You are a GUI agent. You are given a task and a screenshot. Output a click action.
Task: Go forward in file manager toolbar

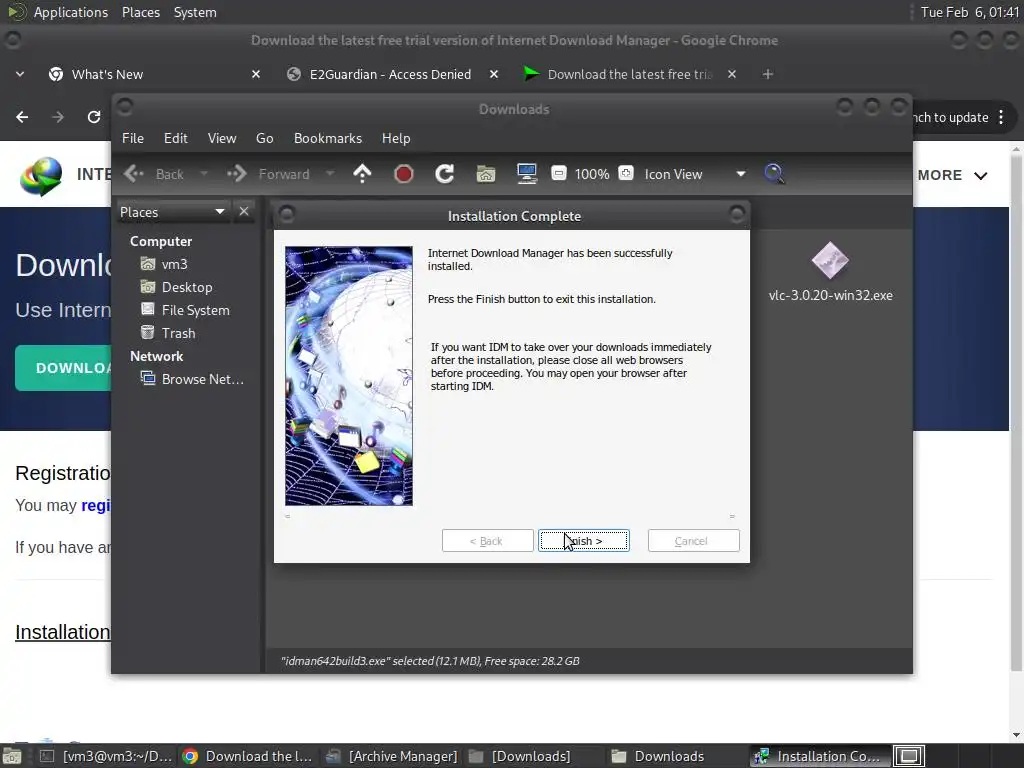point(269,174)
